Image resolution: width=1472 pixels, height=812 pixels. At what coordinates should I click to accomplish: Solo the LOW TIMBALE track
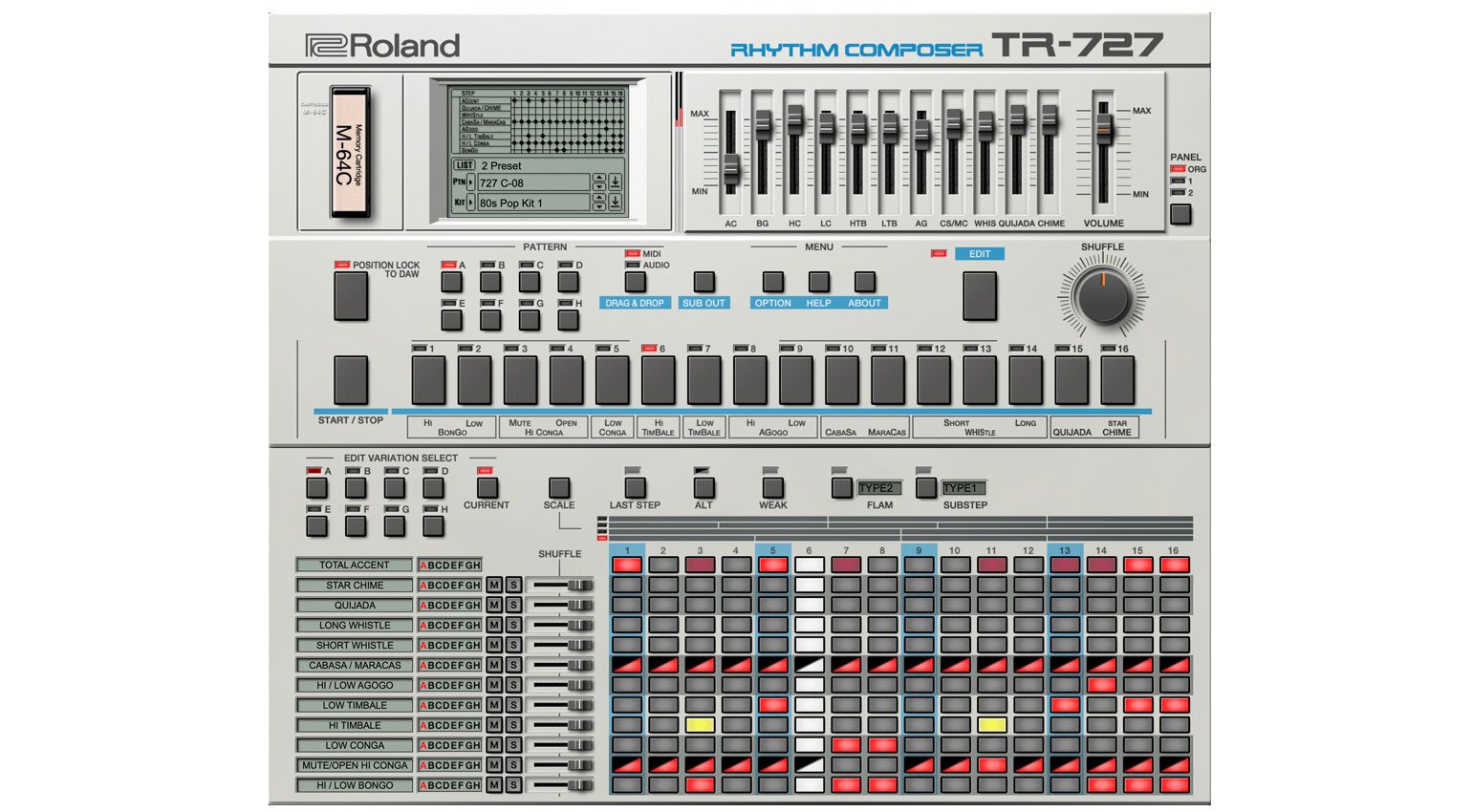[513, 705]
